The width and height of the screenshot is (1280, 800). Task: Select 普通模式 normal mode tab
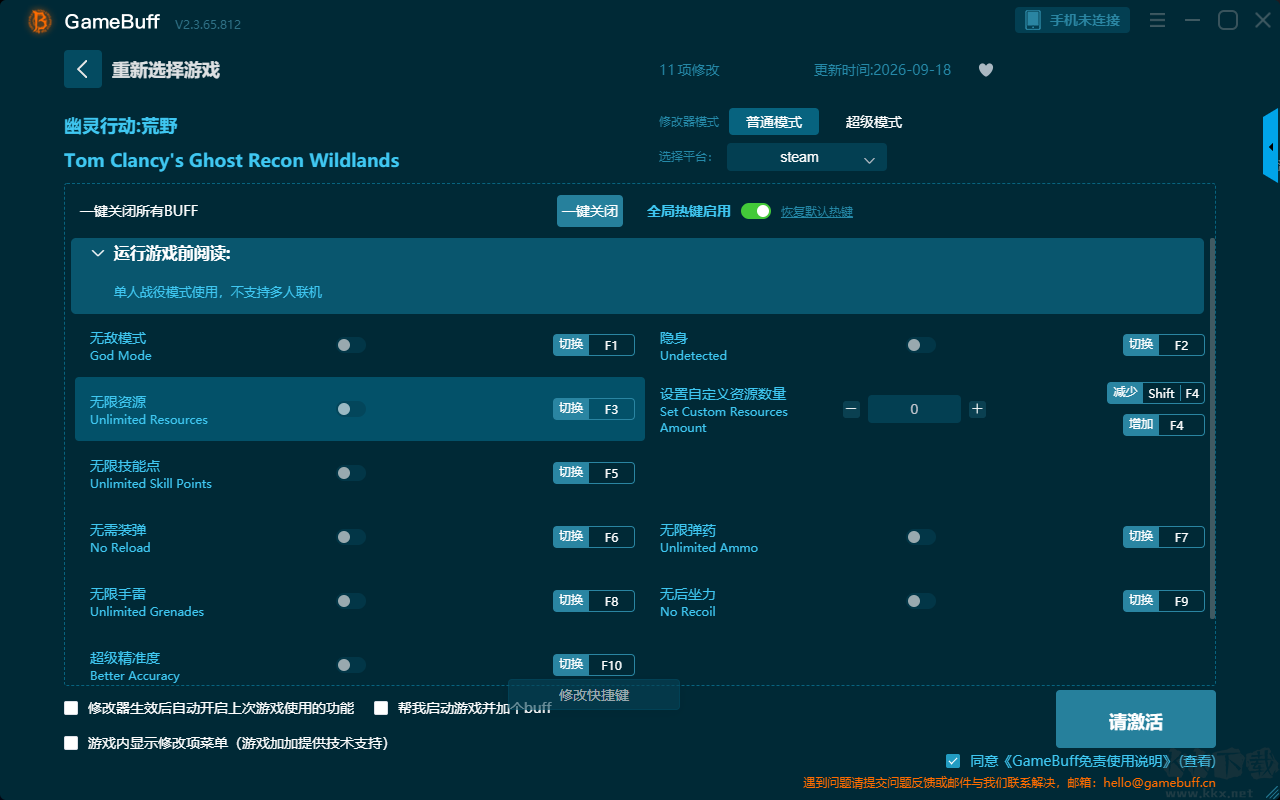[774, 122]
